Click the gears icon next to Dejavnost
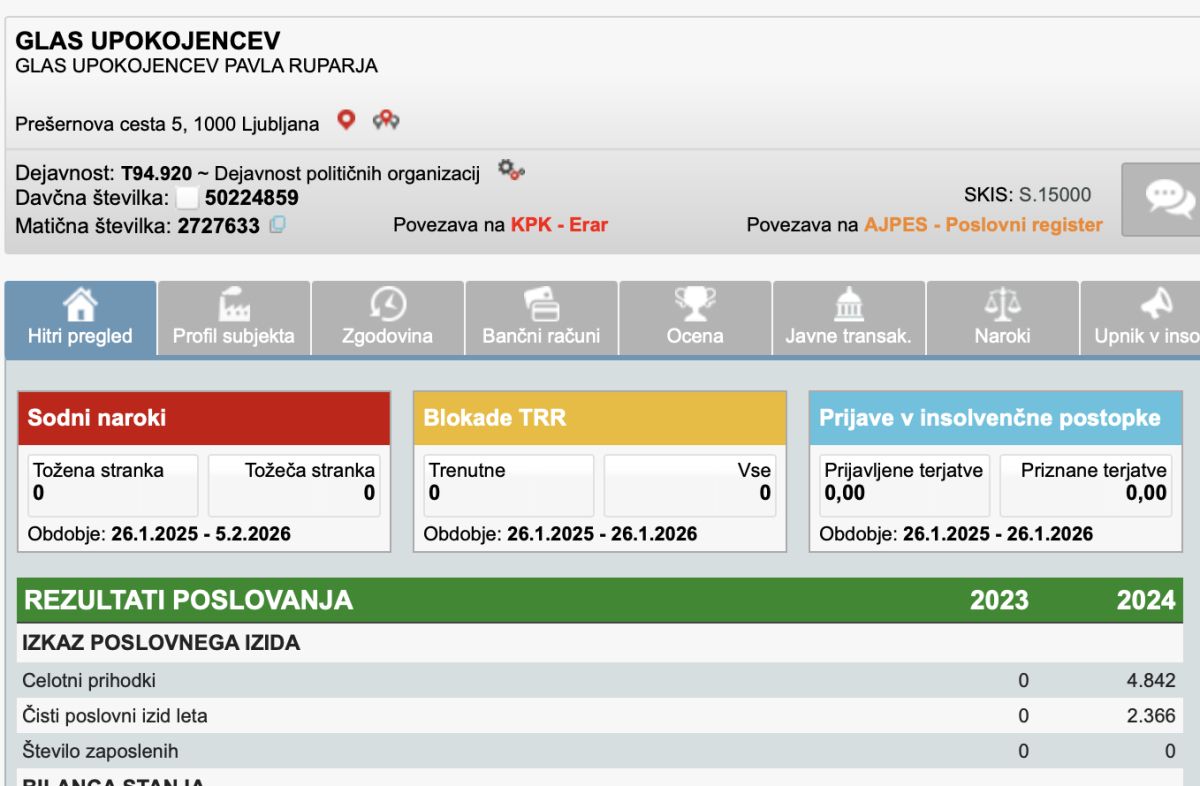The height and width of the screenshot is (786, 1200). (x=511, y=170)
